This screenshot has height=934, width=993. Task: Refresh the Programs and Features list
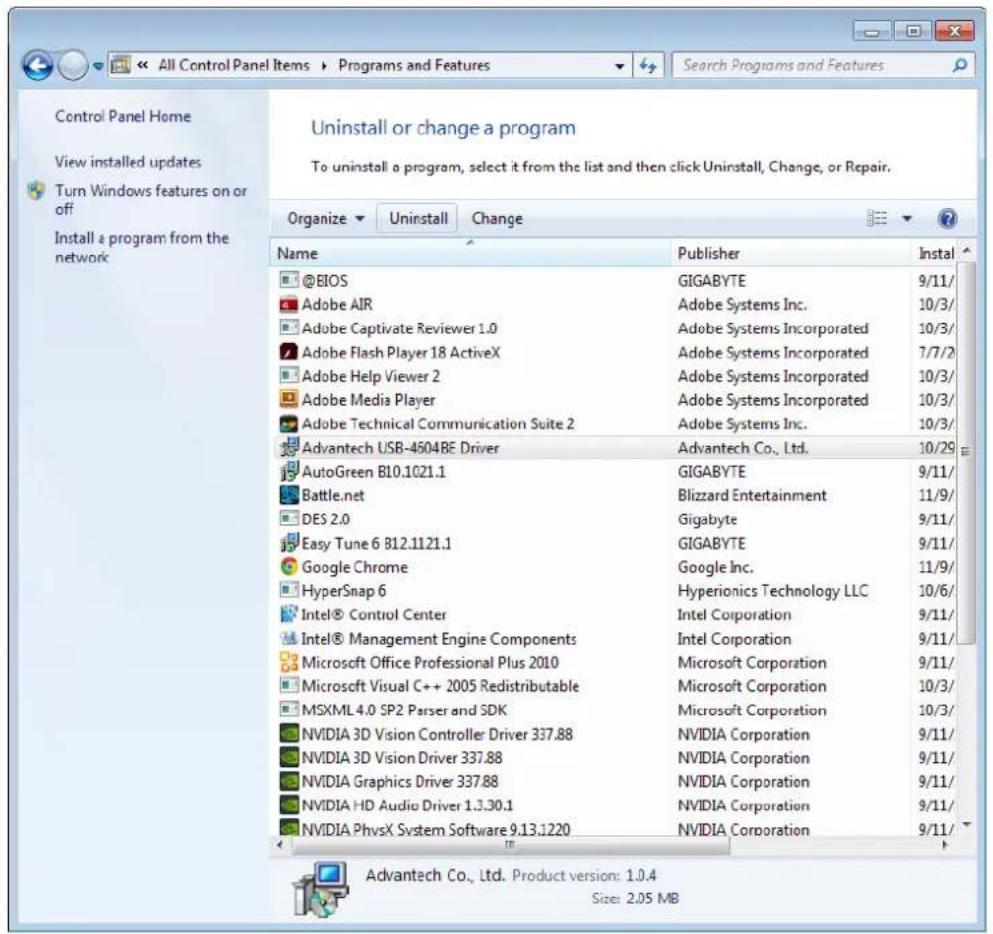coord(648,65)
